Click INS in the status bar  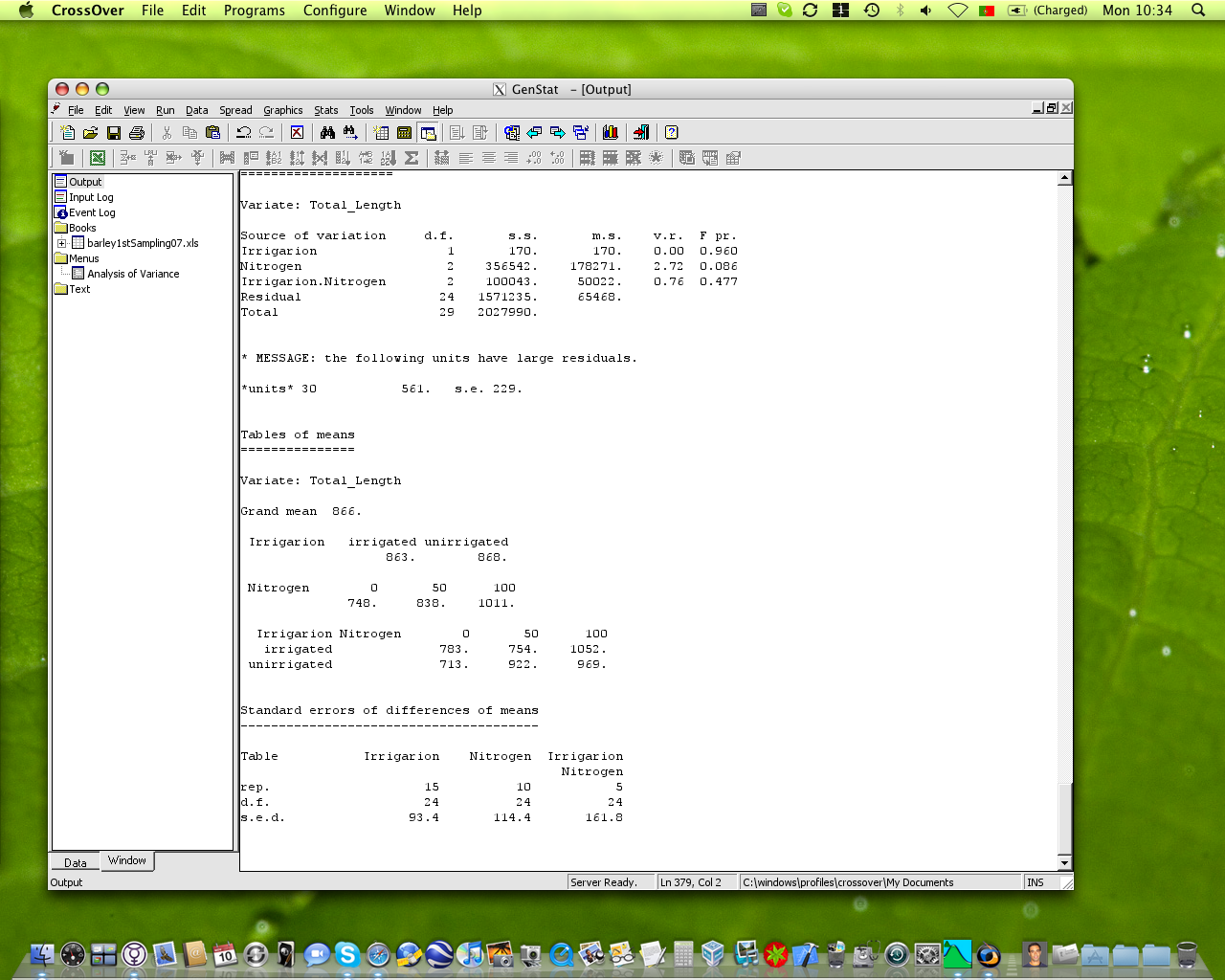click(x=1035, y=881)
